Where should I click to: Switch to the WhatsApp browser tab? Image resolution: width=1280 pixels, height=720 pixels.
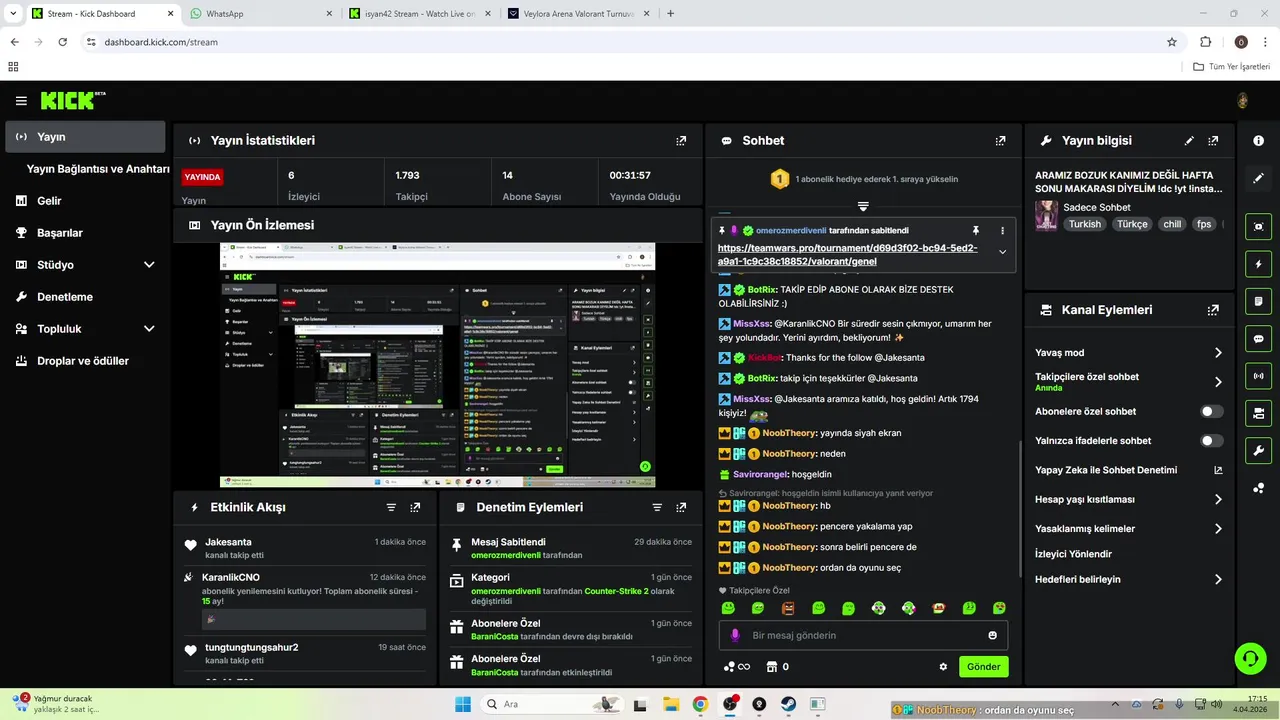260,14
